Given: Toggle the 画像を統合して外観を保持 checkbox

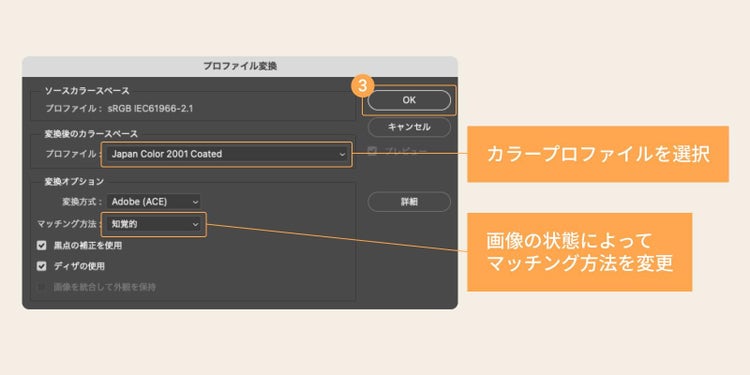Looking at the screenshot, I should pyautogui.click(x=42, y=287).
